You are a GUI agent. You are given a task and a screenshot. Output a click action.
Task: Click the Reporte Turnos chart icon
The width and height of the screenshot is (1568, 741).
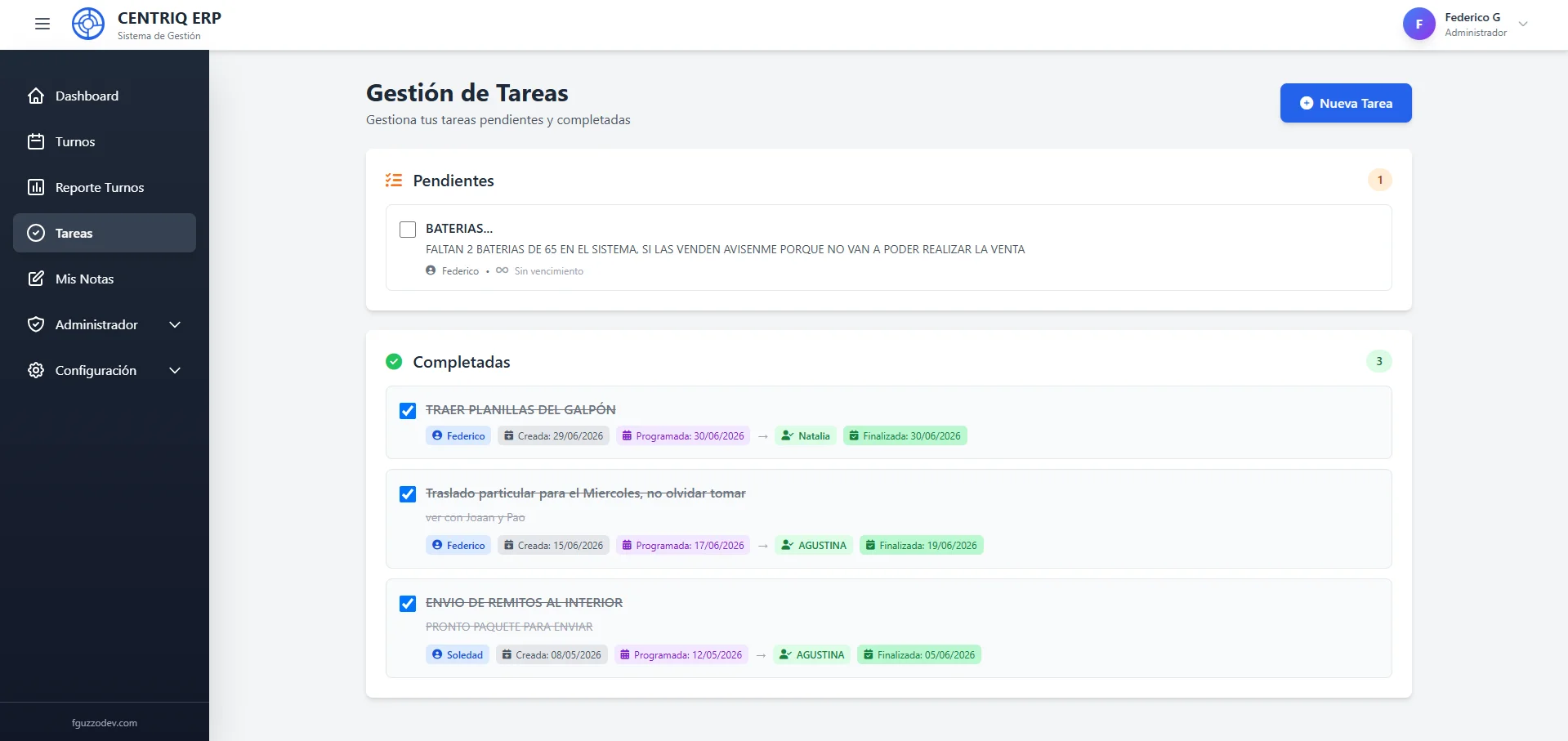(x=36, y=187)
